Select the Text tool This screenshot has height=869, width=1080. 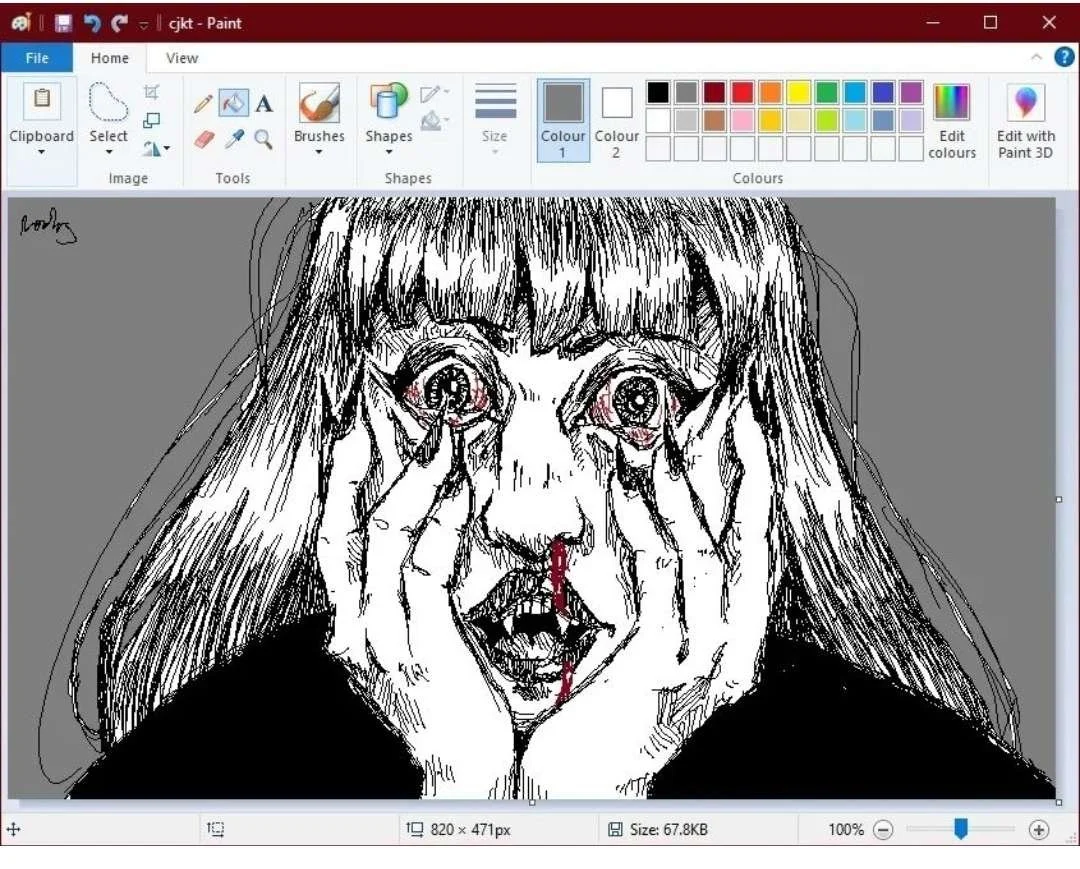264,104
